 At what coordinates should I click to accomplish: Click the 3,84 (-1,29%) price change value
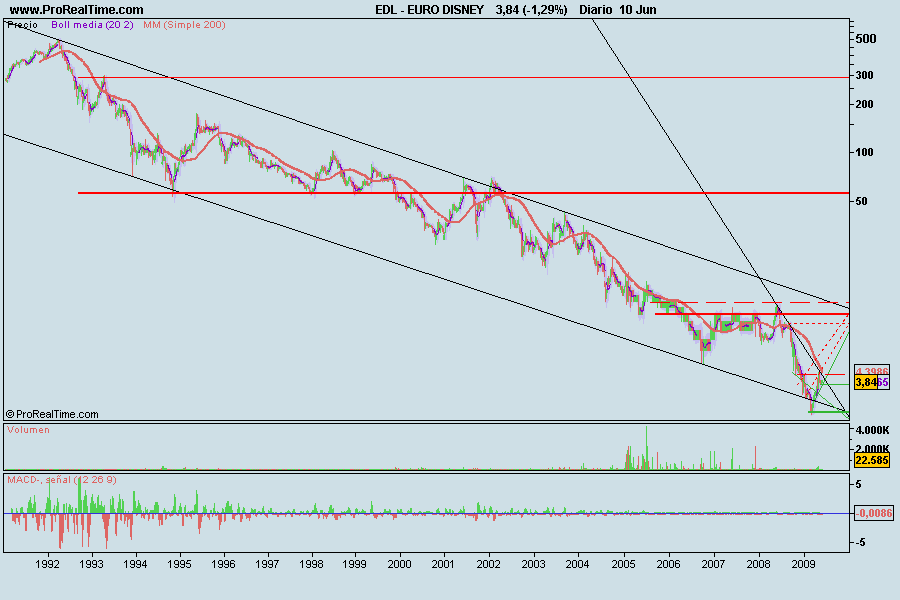tap(532, 10)
